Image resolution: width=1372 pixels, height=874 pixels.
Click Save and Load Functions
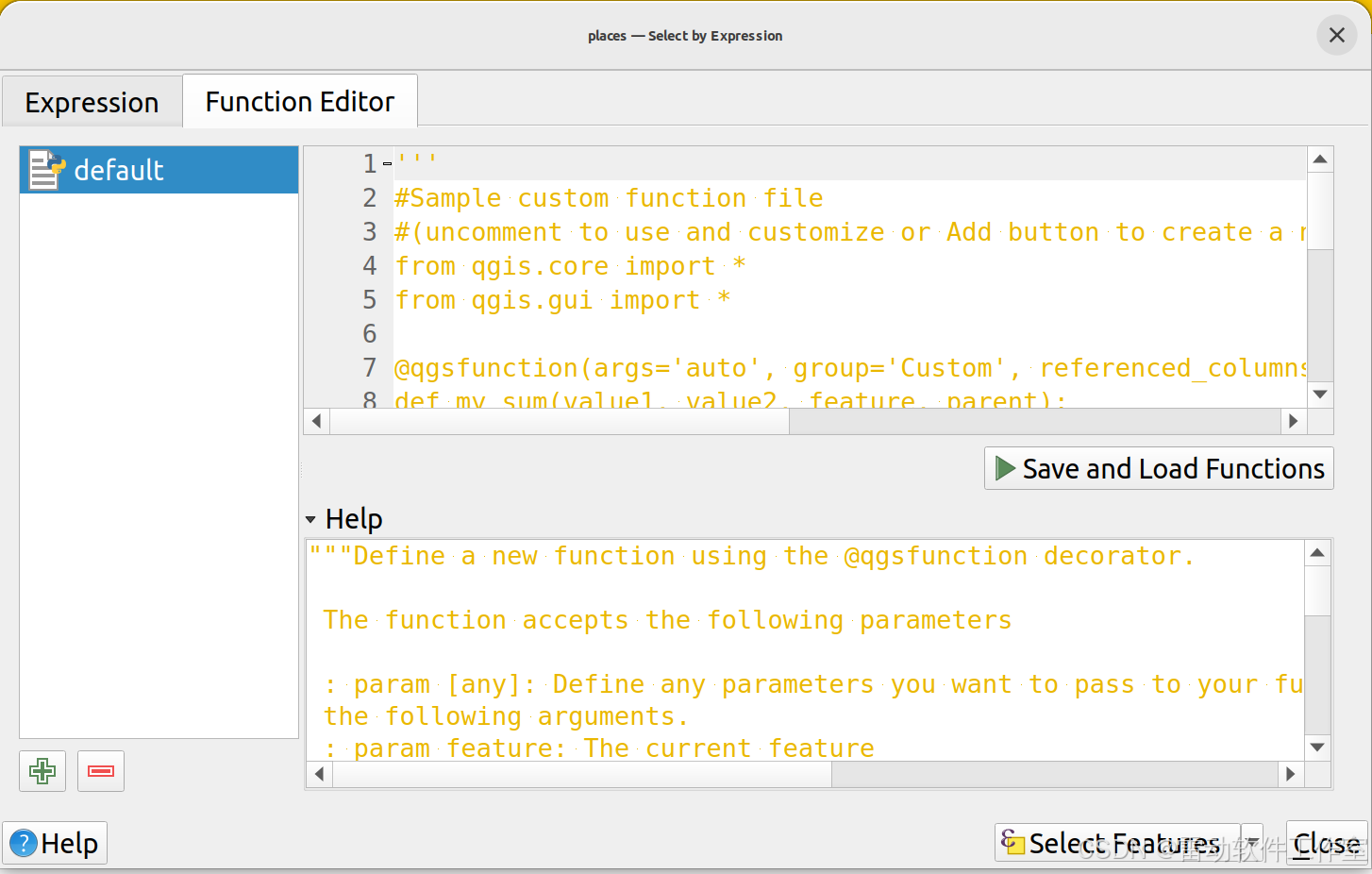1159,468
